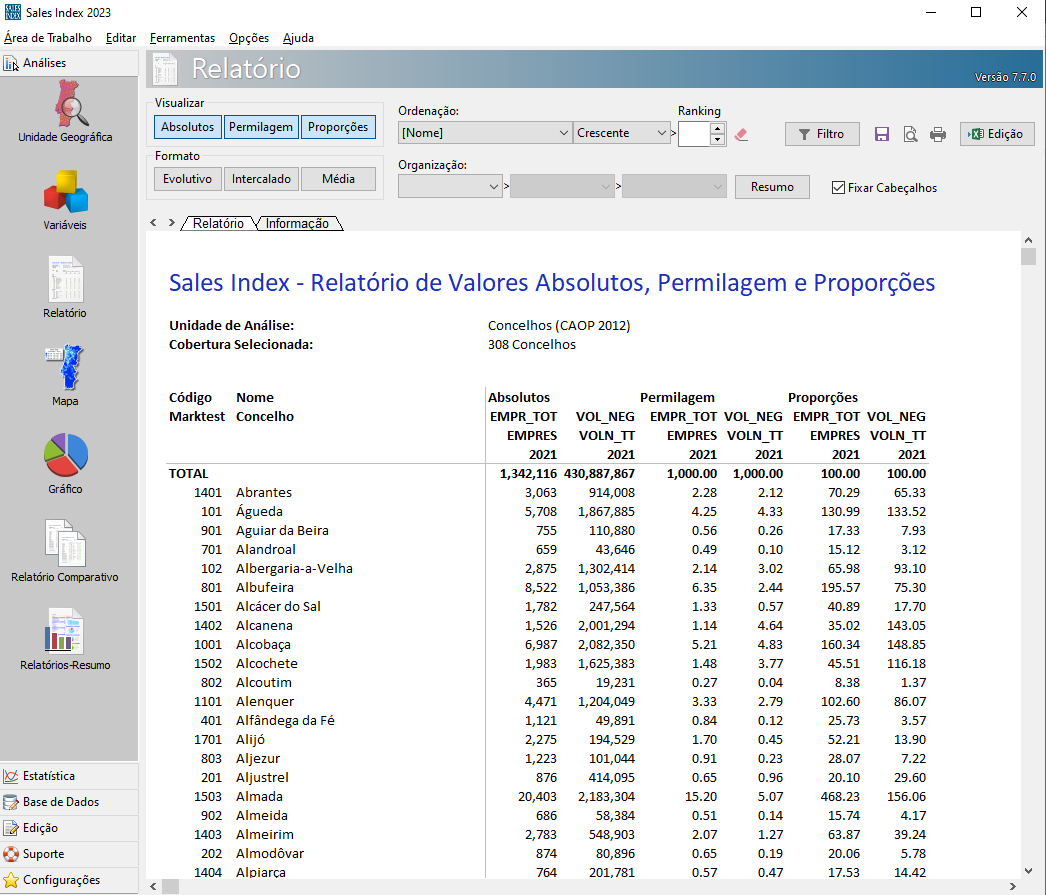This screenshot has width=1046, height=895.
Task: Uncheck the Fixar Cabeçalhos checkbox
Action: tap(839, 187)
